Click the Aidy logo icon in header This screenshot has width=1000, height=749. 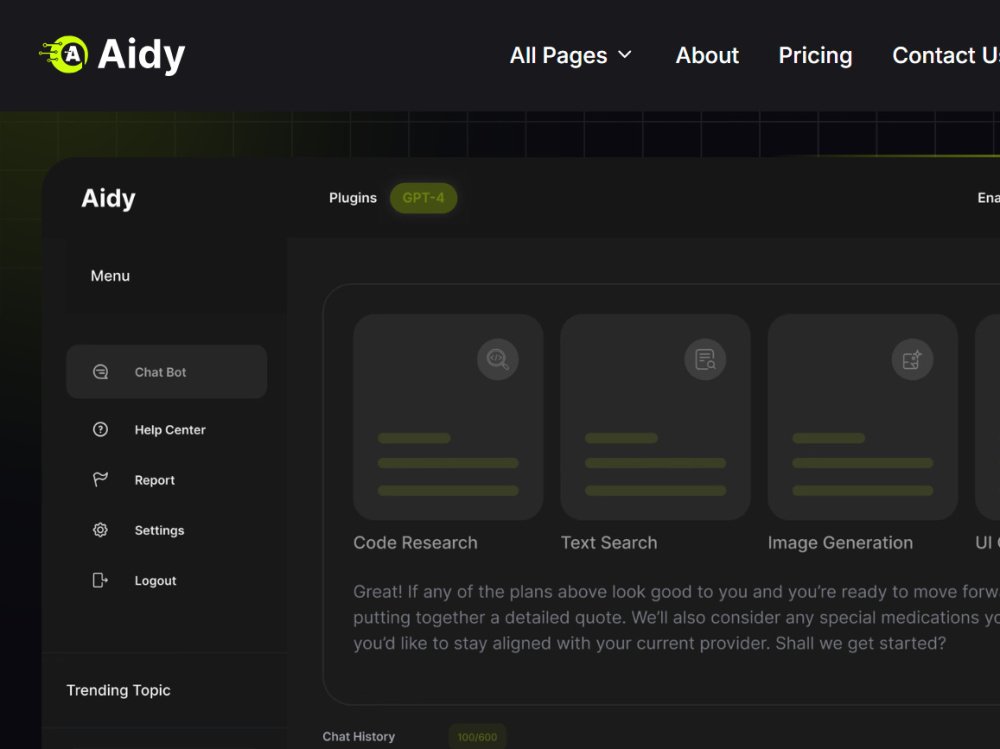[64, 54]
